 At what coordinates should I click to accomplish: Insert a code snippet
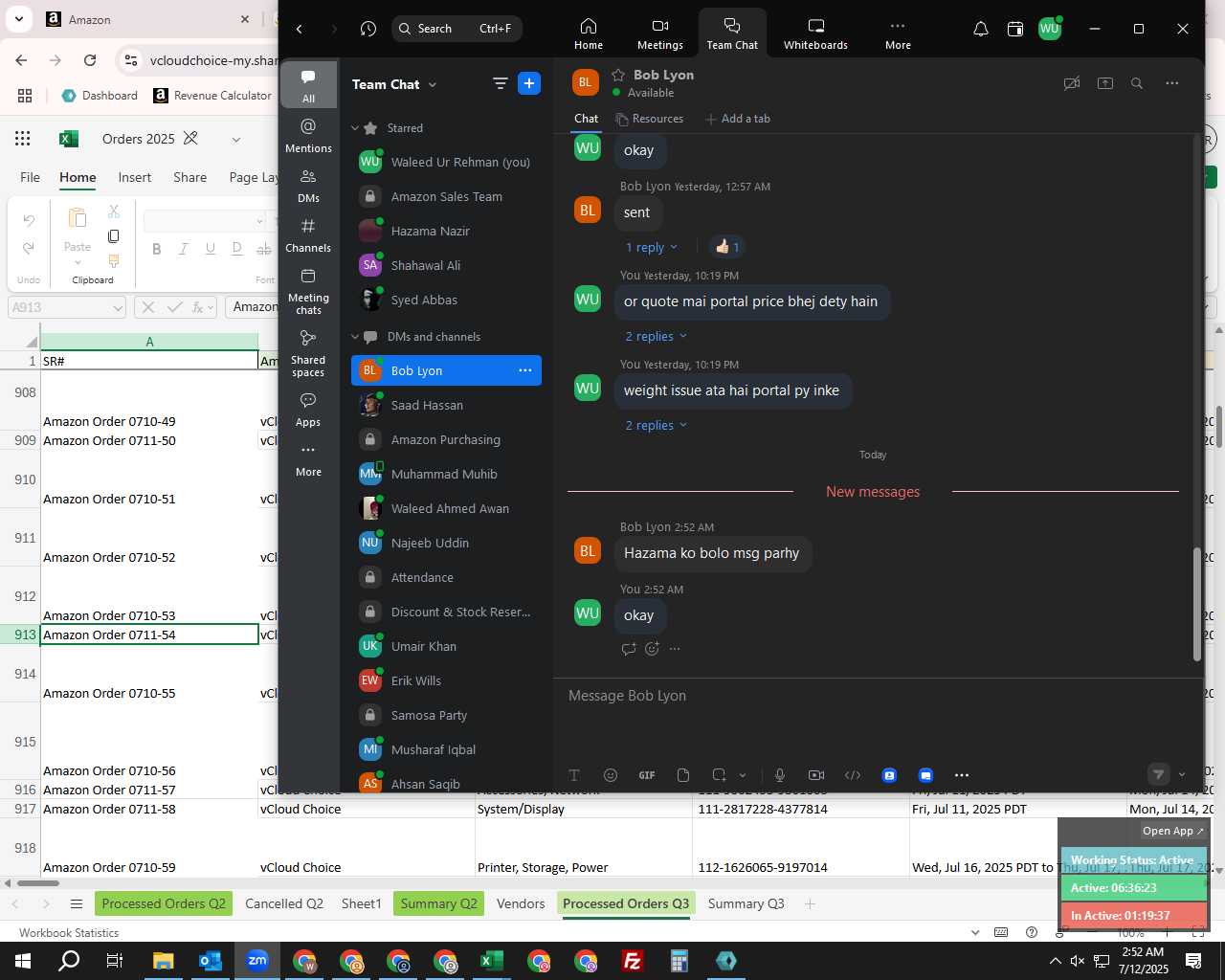pos(853,775)
